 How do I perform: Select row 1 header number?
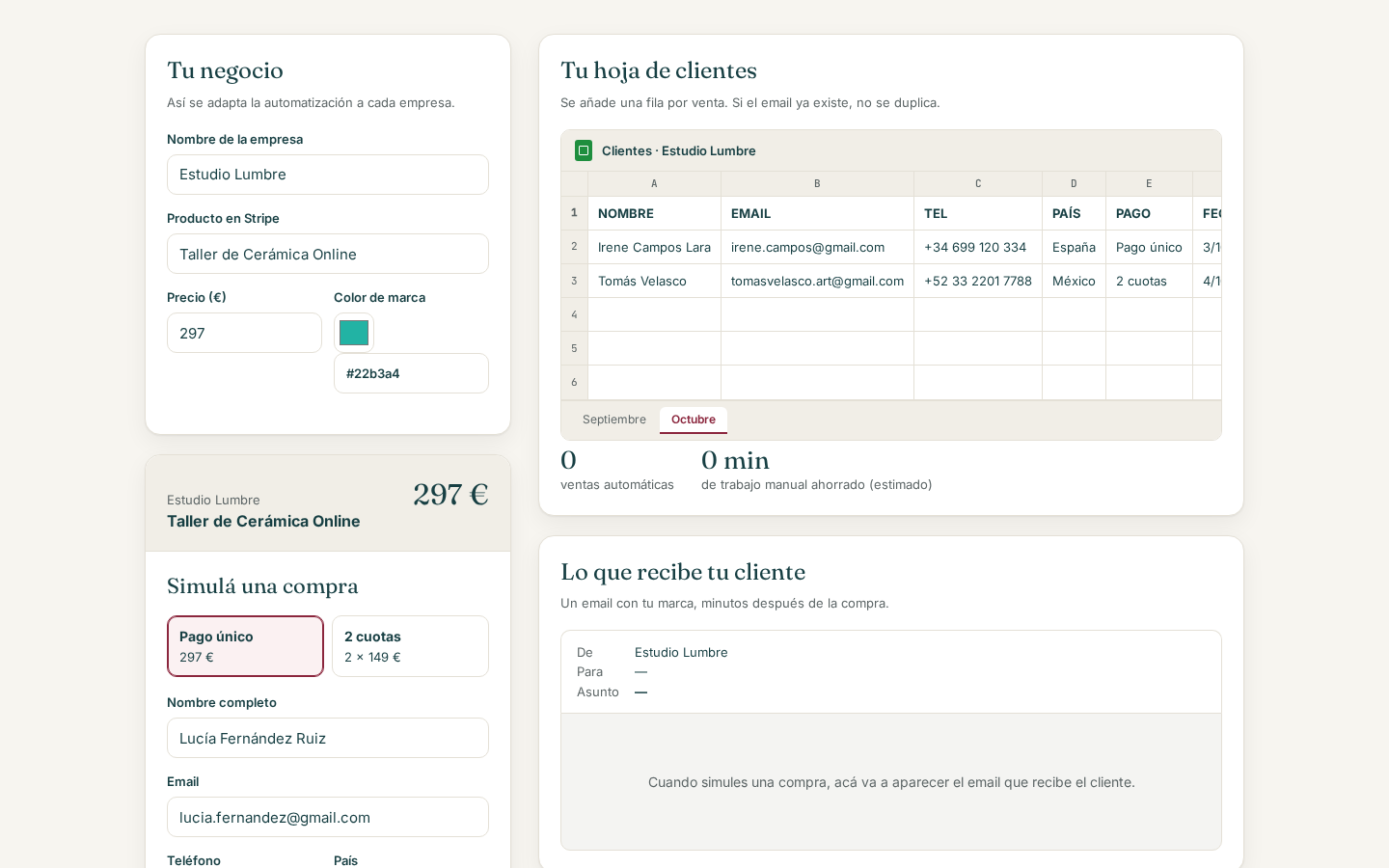tap(574, 213)
